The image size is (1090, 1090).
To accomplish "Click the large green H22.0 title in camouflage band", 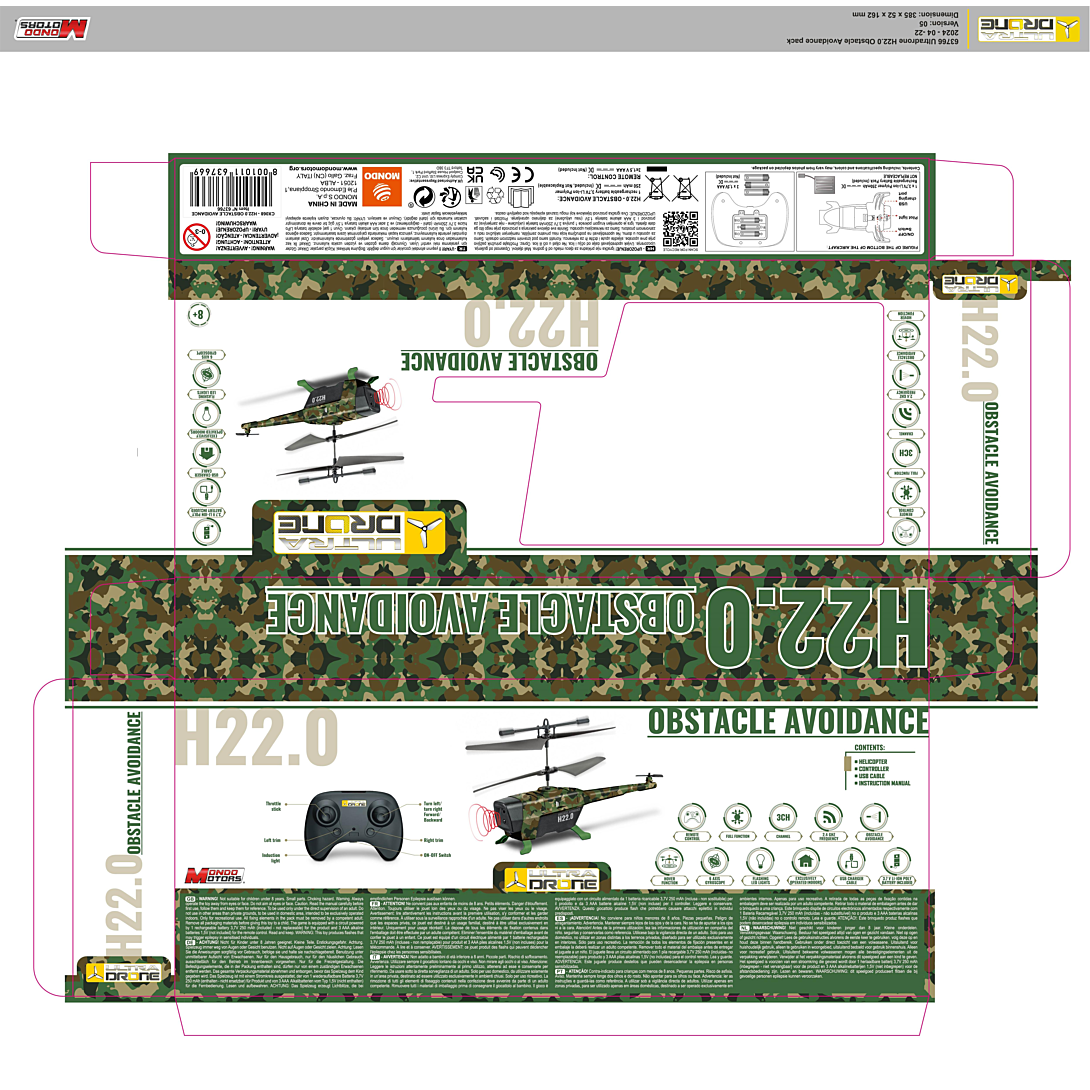I will (816, 628).
